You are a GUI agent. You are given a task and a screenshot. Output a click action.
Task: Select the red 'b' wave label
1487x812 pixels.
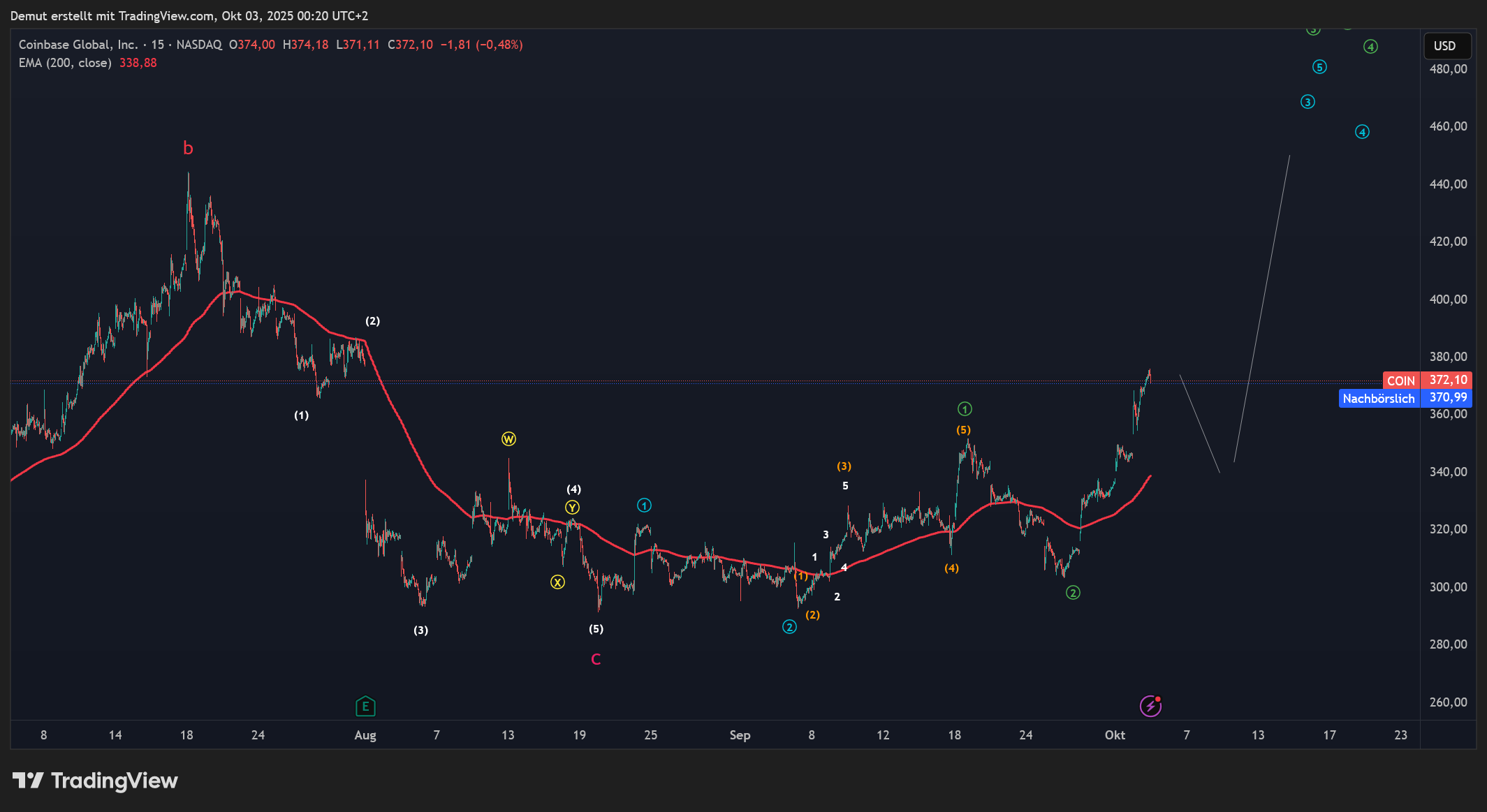coord(188,148)
